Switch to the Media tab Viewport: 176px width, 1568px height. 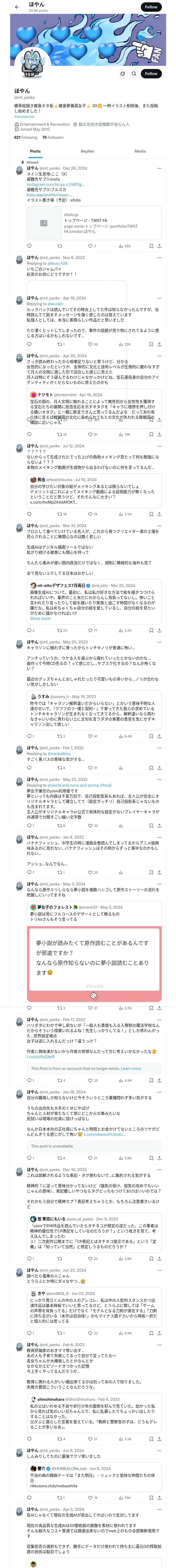point(140,151)
